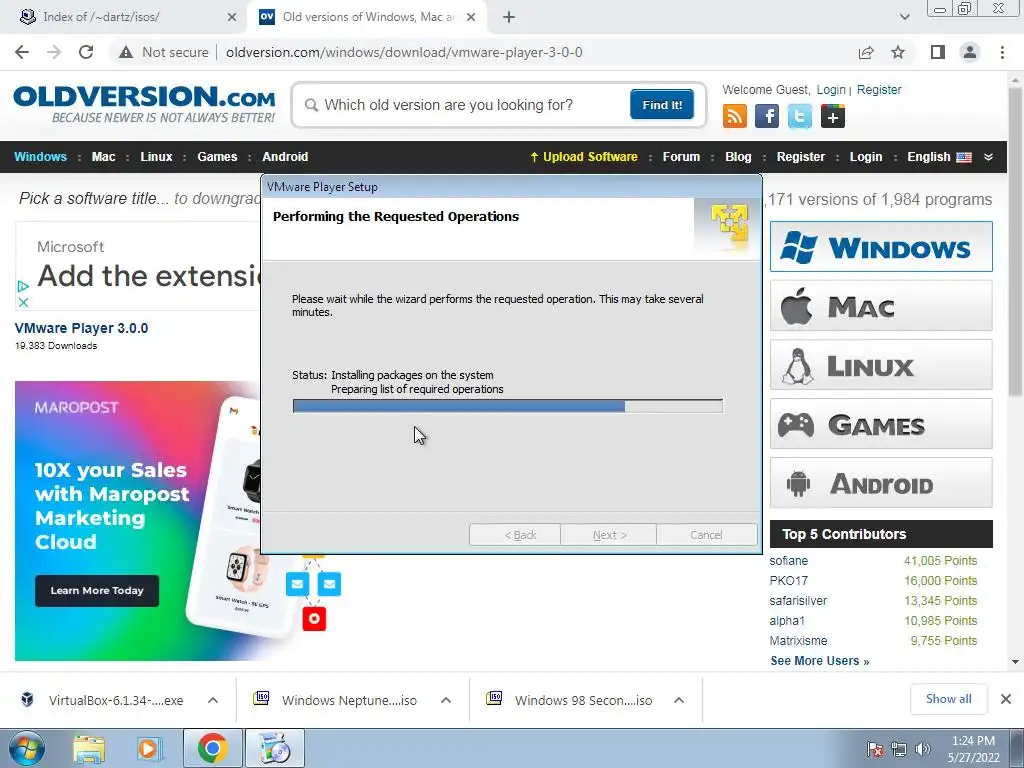
Task: Launch Windows Media Player from taskbar
Action: (149, 748)
